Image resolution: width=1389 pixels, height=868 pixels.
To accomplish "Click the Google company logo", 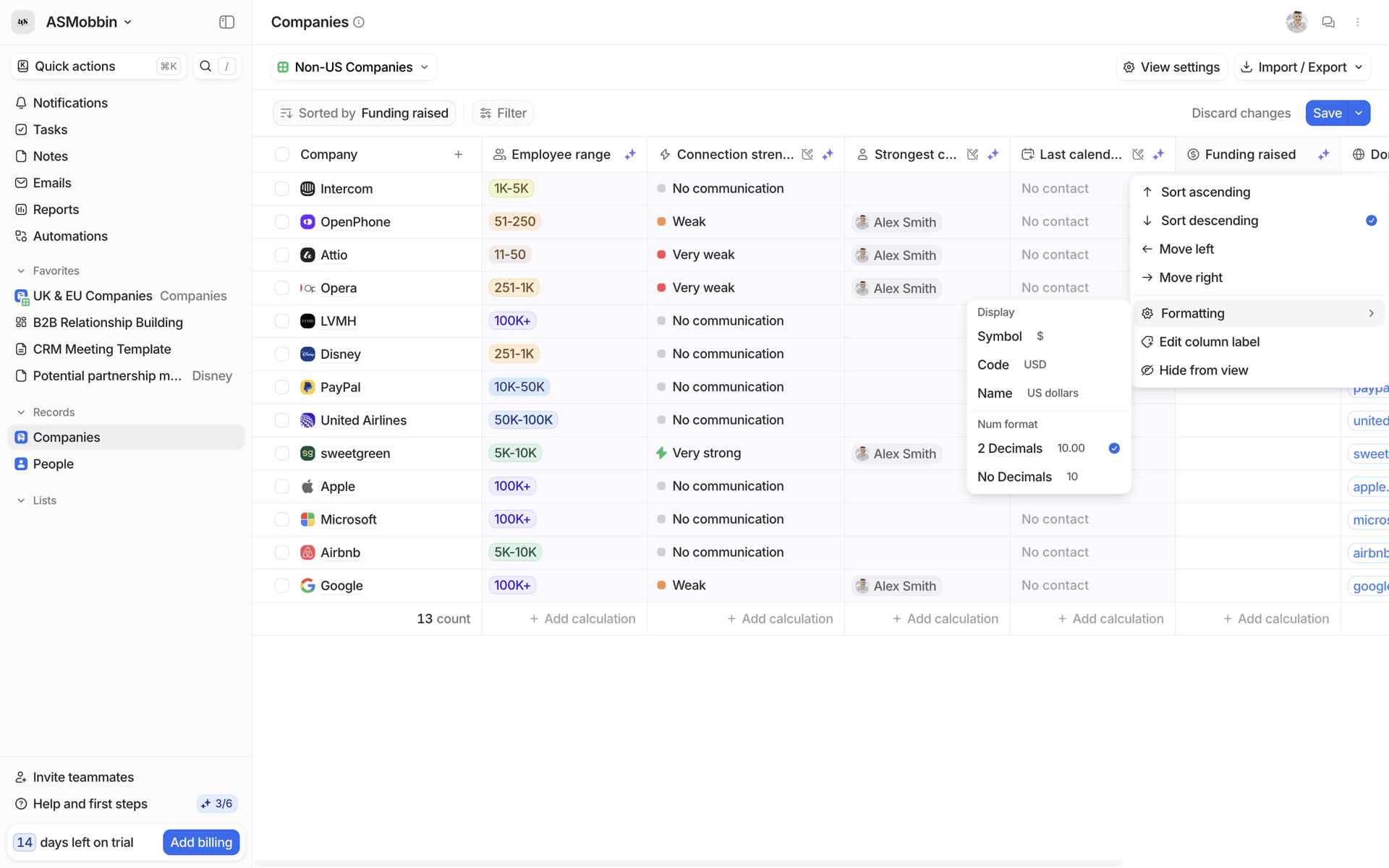I will pos(307,586).
